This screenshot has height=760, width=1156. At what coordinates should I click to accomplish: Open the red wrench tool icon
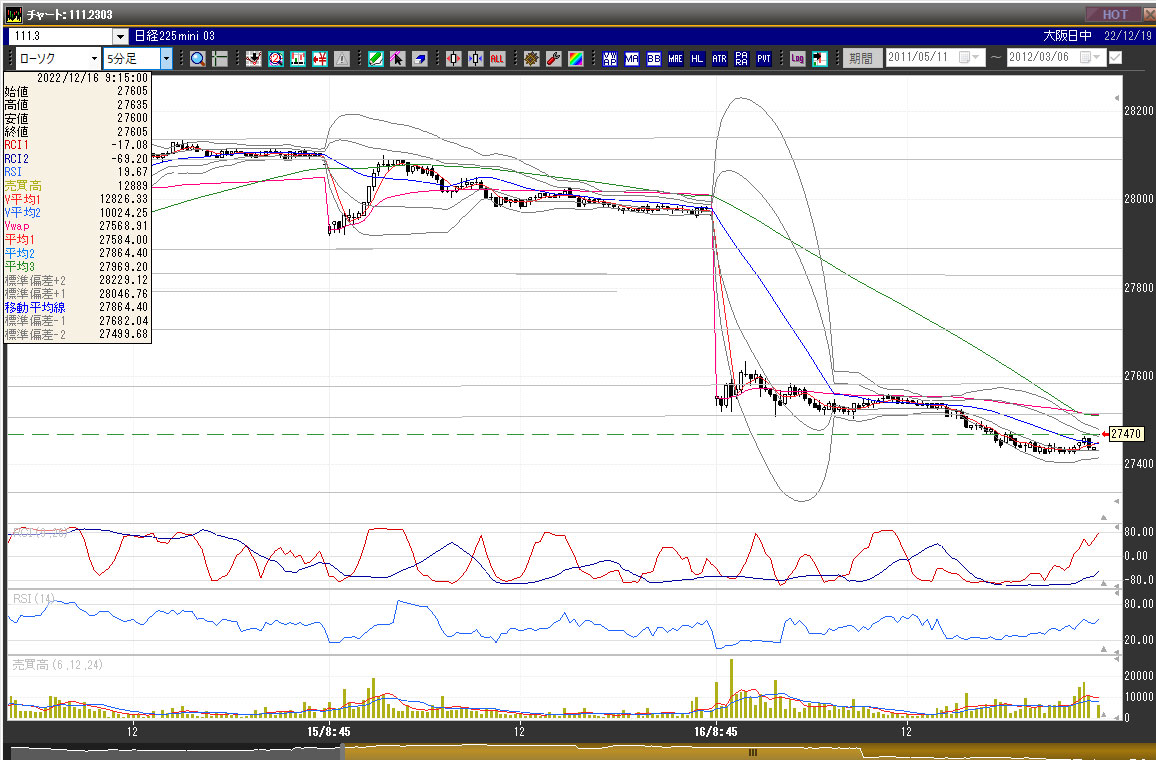[554, 59]
